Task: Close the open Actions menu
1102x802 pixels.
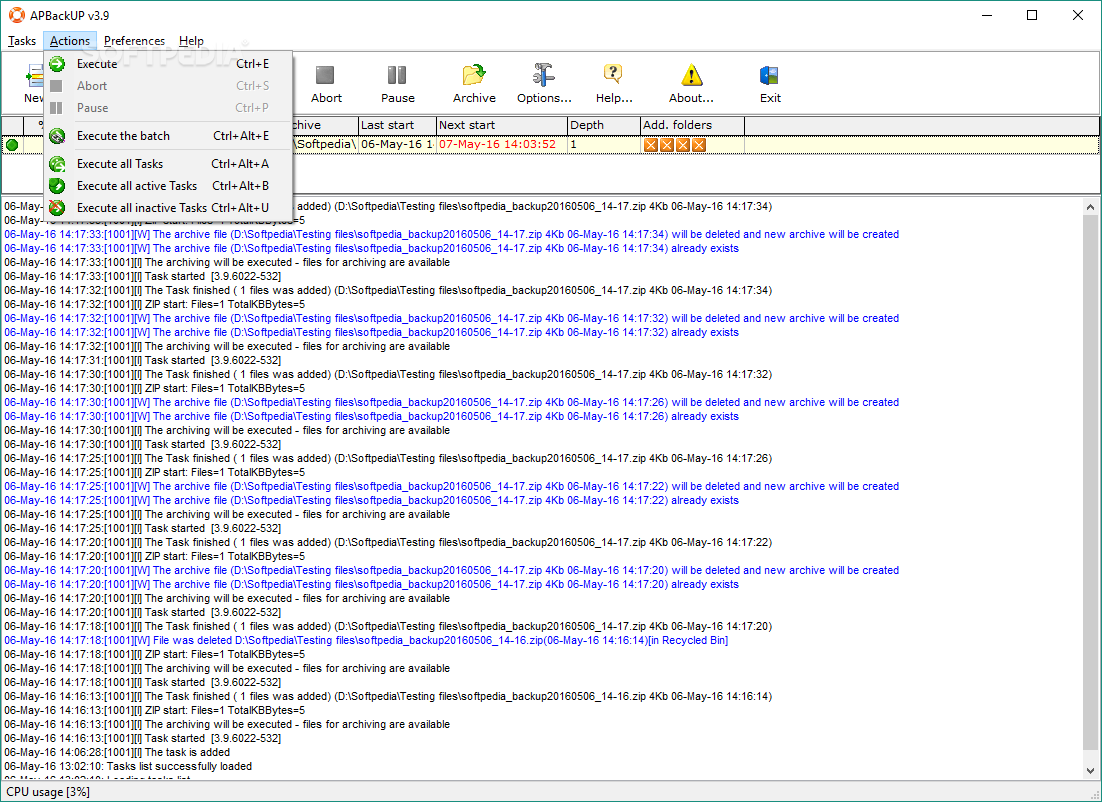Action: 70,41
